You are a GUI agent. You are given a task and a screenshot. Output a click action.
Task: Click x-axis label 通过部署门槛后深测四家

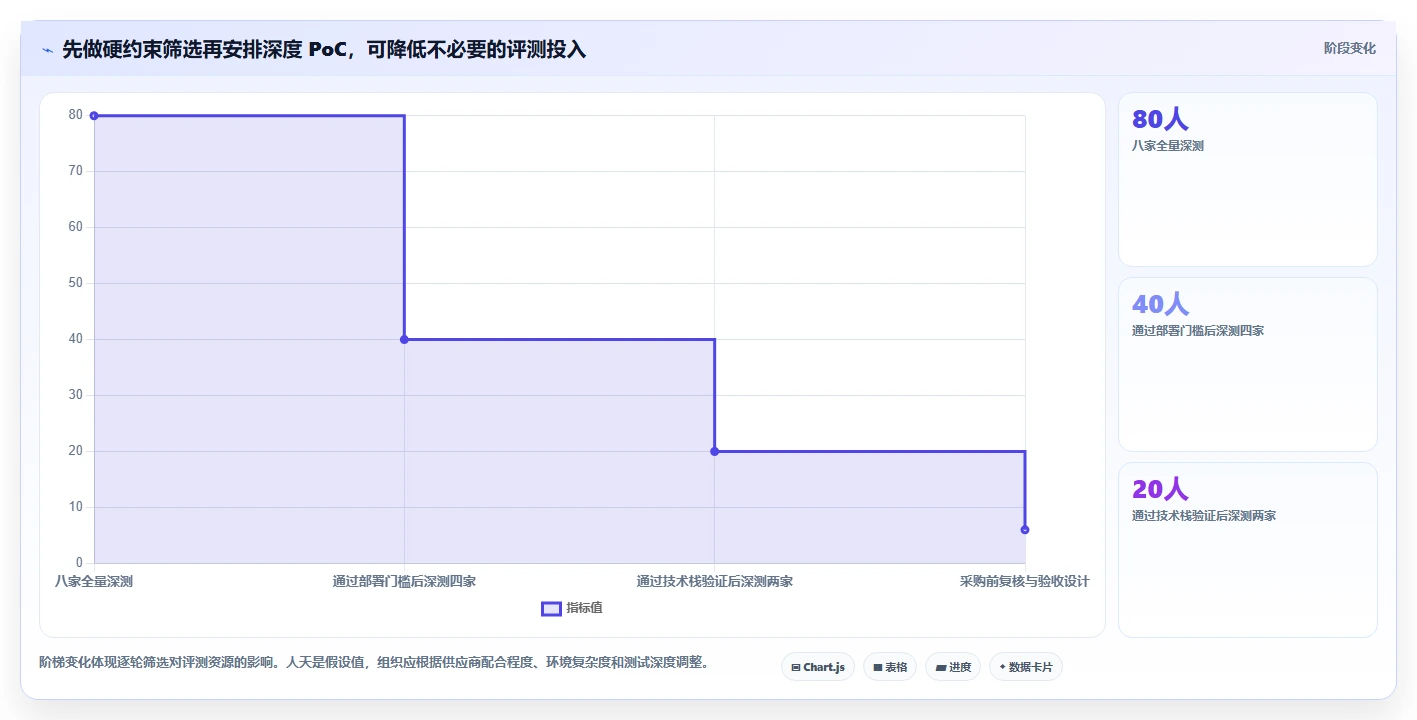pos(404,581)
